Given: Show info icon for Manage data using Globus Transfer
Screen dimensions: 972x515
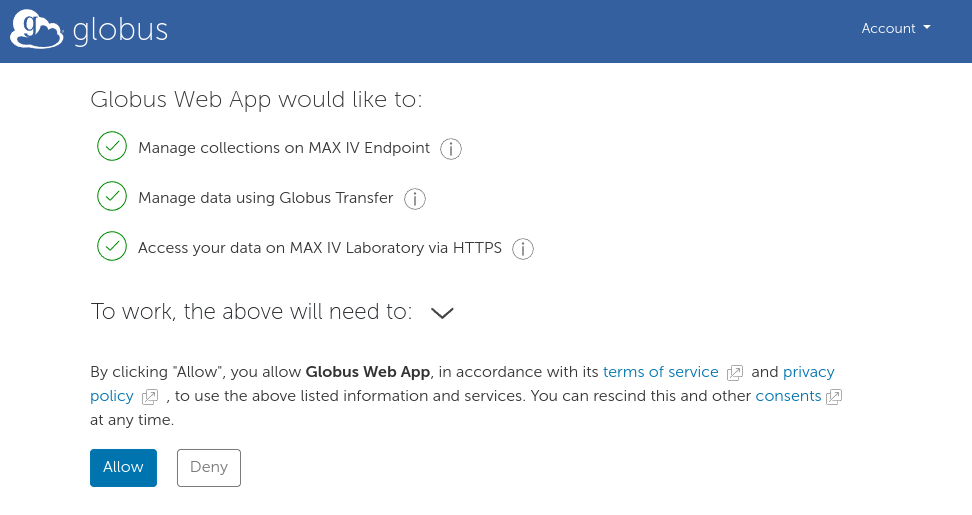Looking at the screenshot, I should [x=414, y=199].
